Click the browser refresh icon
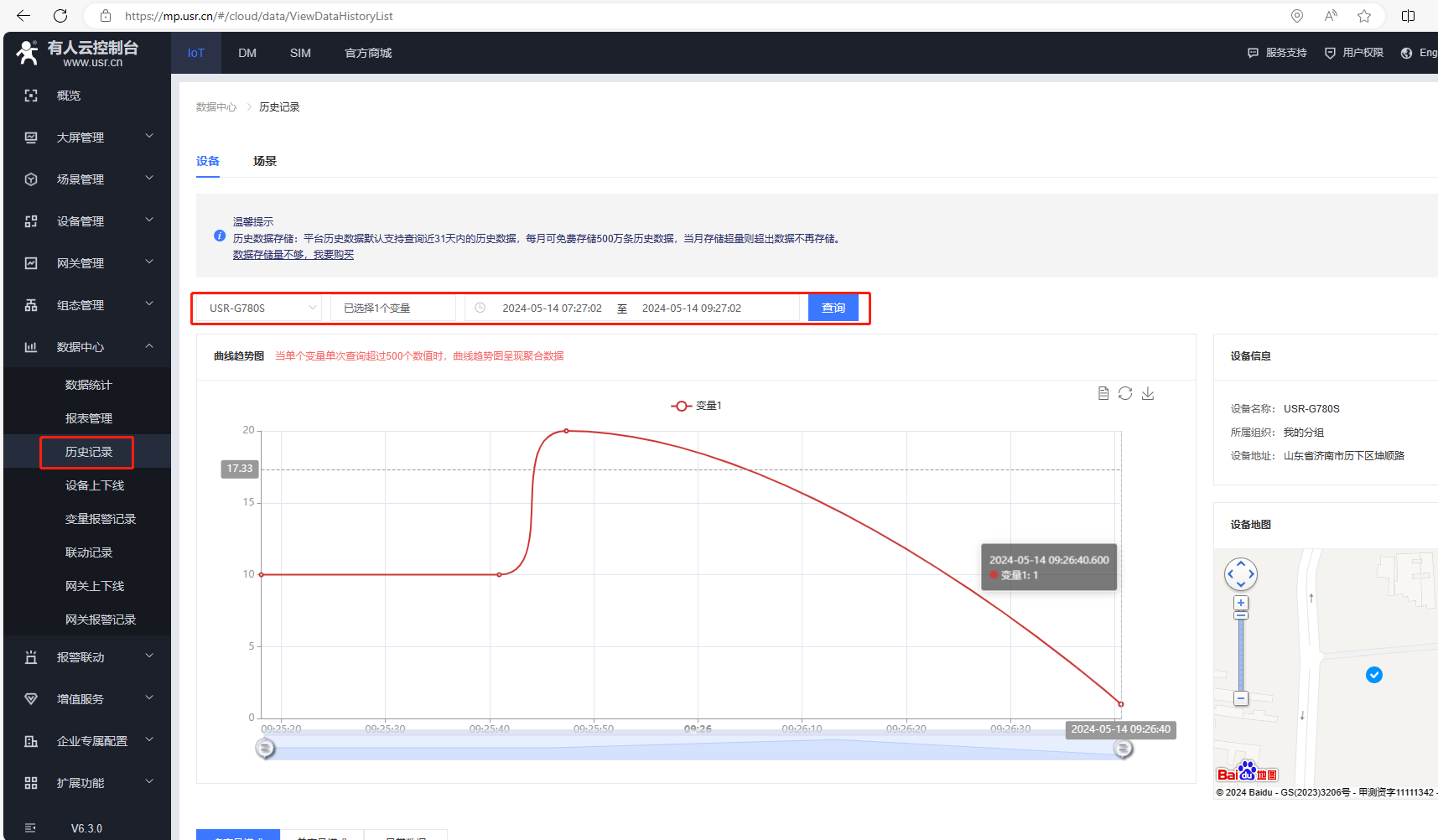The image size is (1438, 840). coord(60,16)
